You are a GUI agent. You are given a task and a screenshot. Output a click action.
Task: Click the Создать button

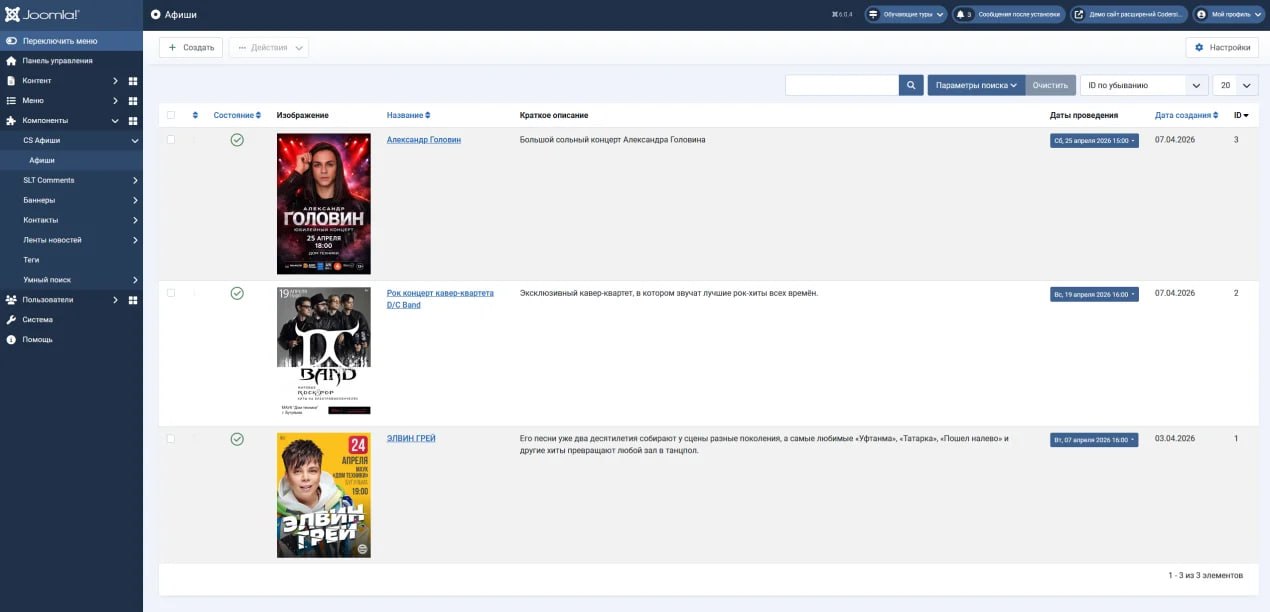(x=189, y=46)
